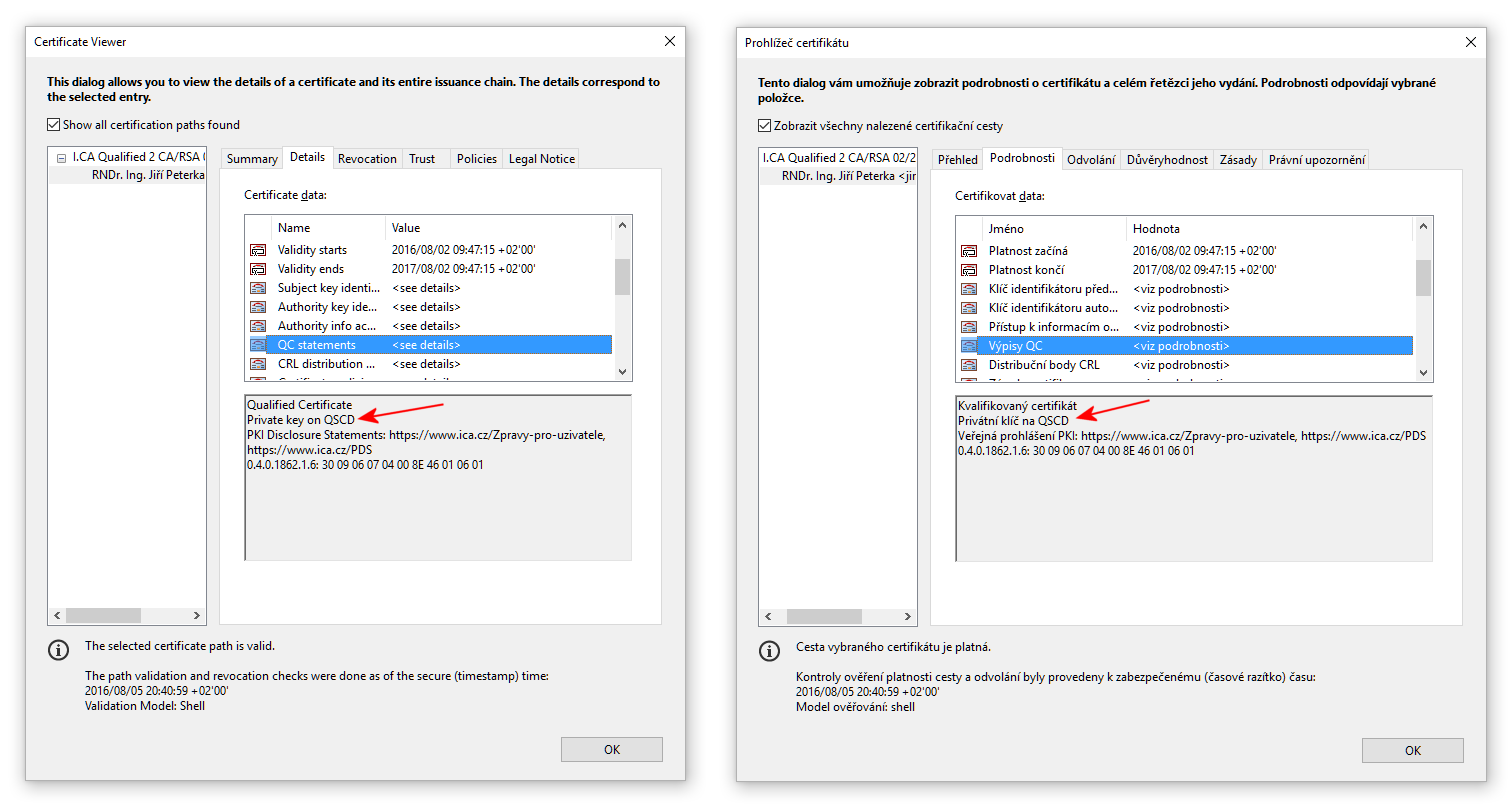Click the Value column header
This screenshot has height=808, width=1512.
[x=499, y=227]
